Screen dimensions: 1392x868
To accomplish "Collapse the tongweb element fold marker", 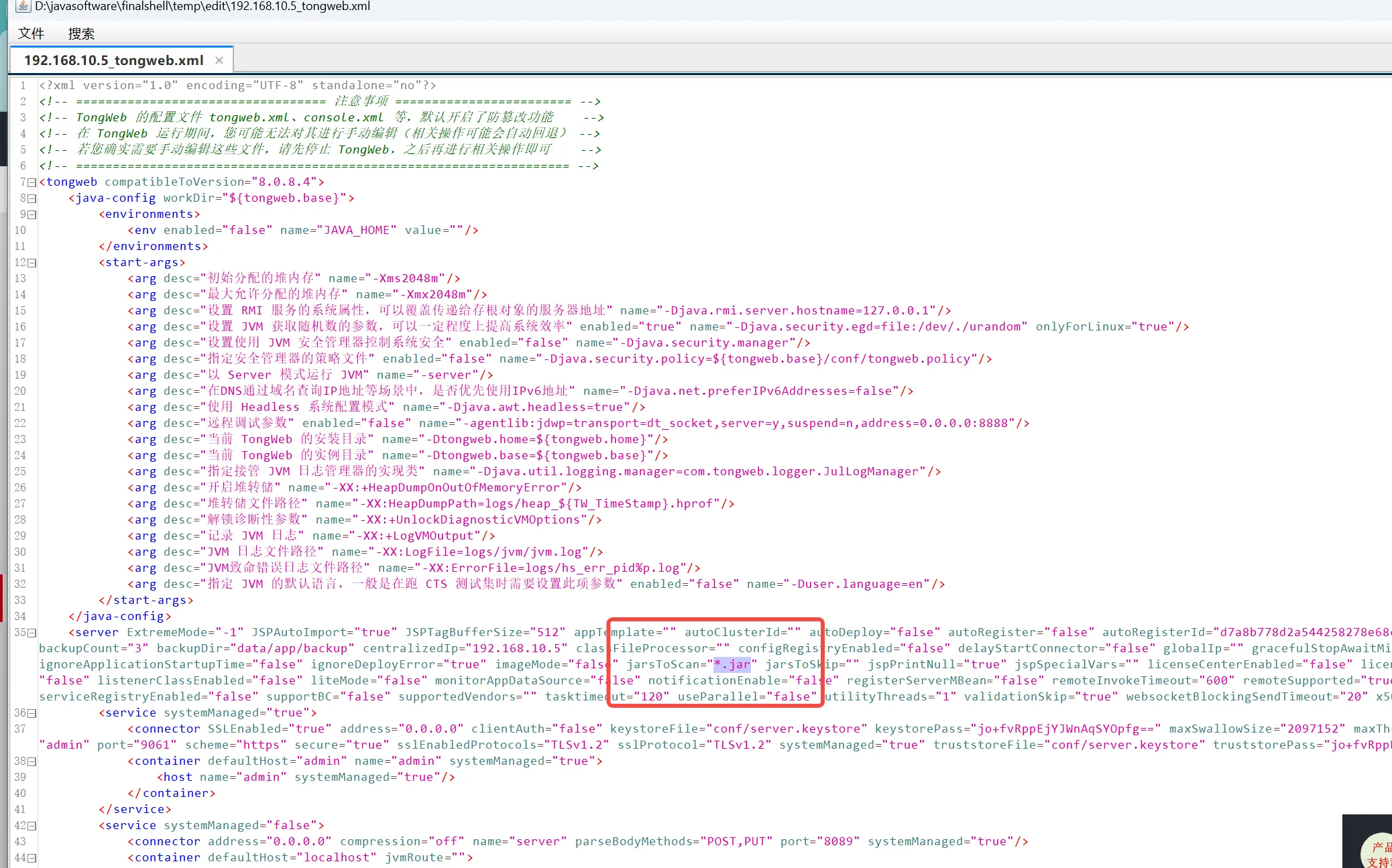I will (32, 182).
